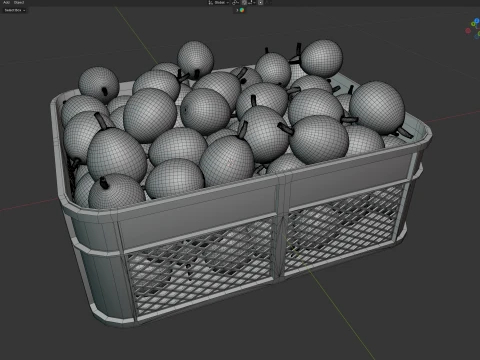Open the Object menu in viewport header
This screenshot has height=360, width=480.
coord(19,2)
